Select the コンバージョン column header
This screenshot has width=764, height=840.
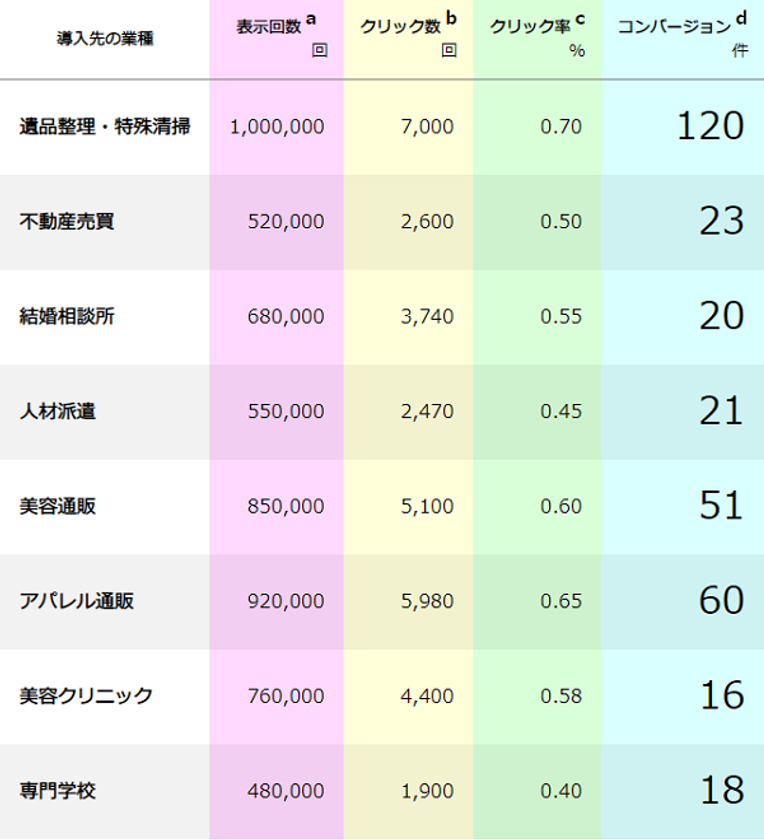pos(673,26)
